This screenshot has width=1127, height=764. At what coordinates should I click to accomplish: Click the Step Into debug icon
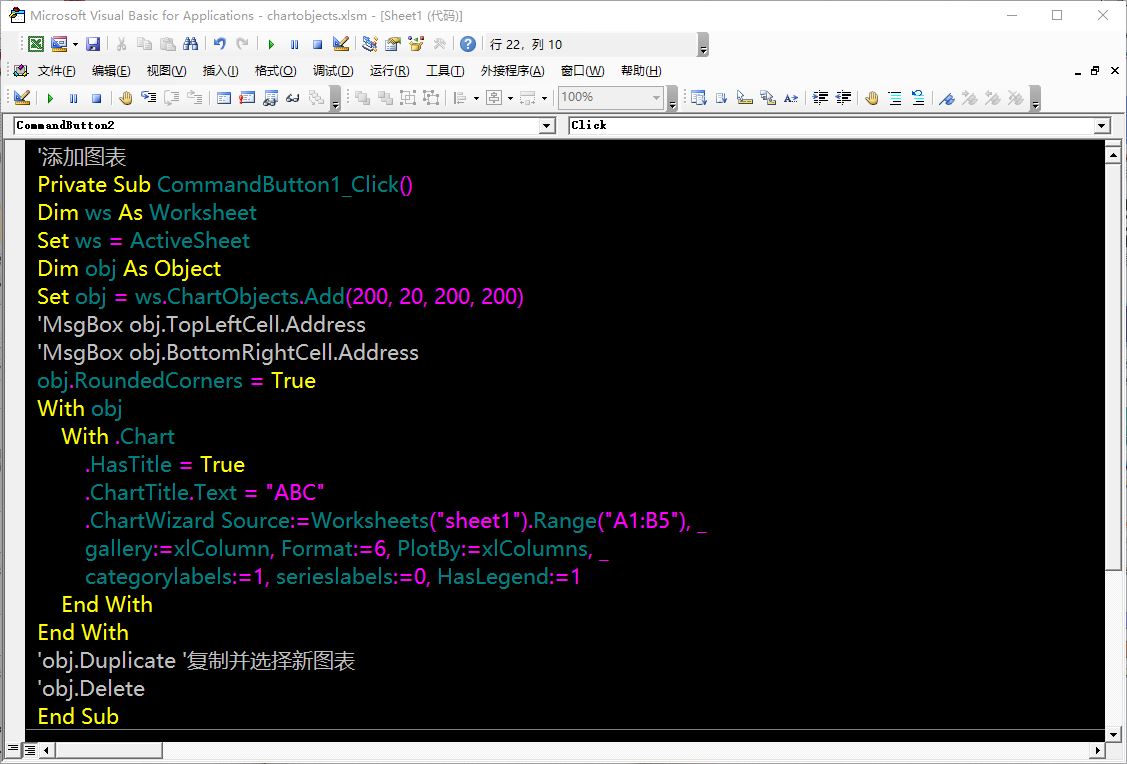[149, 98]
